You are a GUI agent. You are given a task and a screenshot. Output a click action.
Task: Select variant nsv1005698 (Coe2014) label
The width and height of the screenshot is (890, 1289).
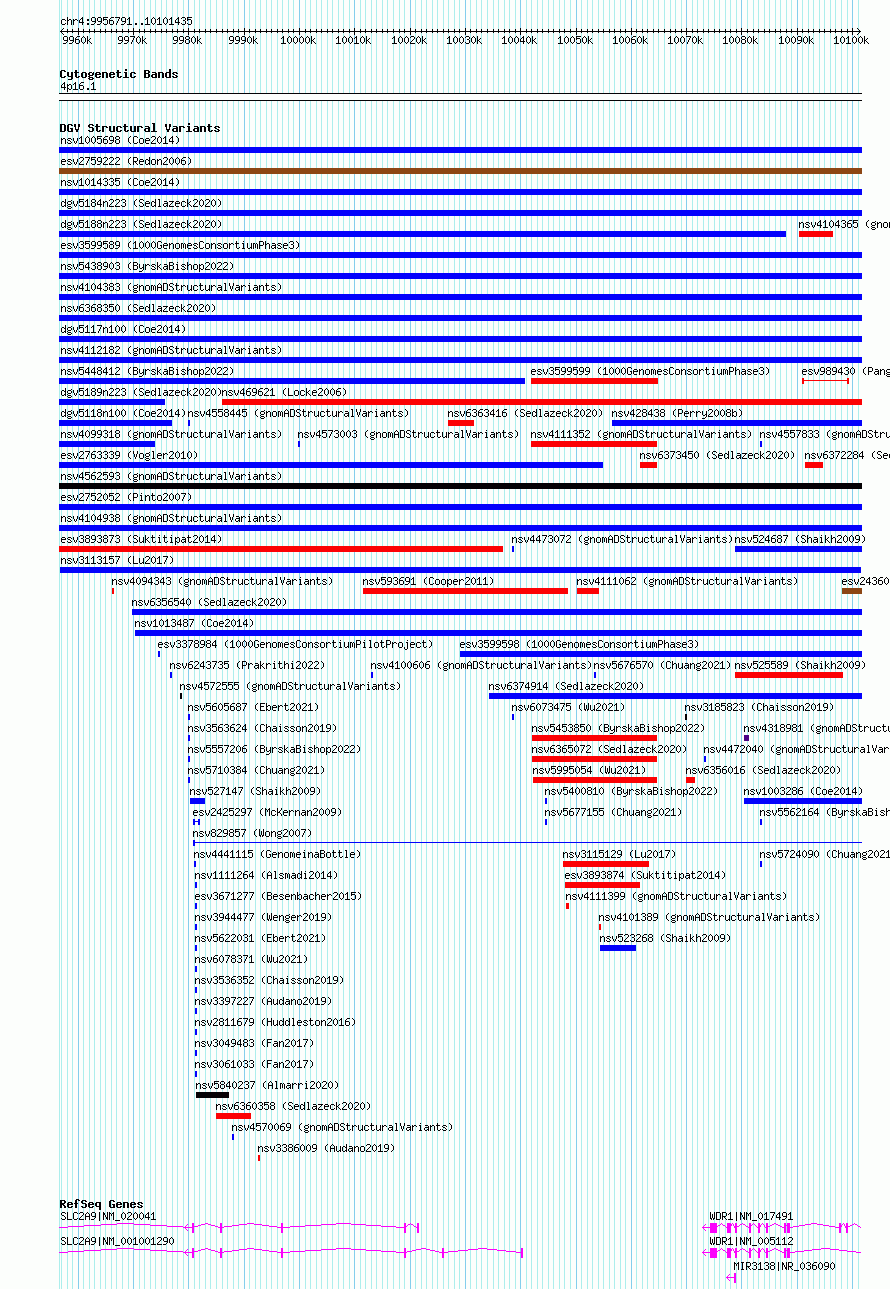pyautogui.click(x=120, y=140)
